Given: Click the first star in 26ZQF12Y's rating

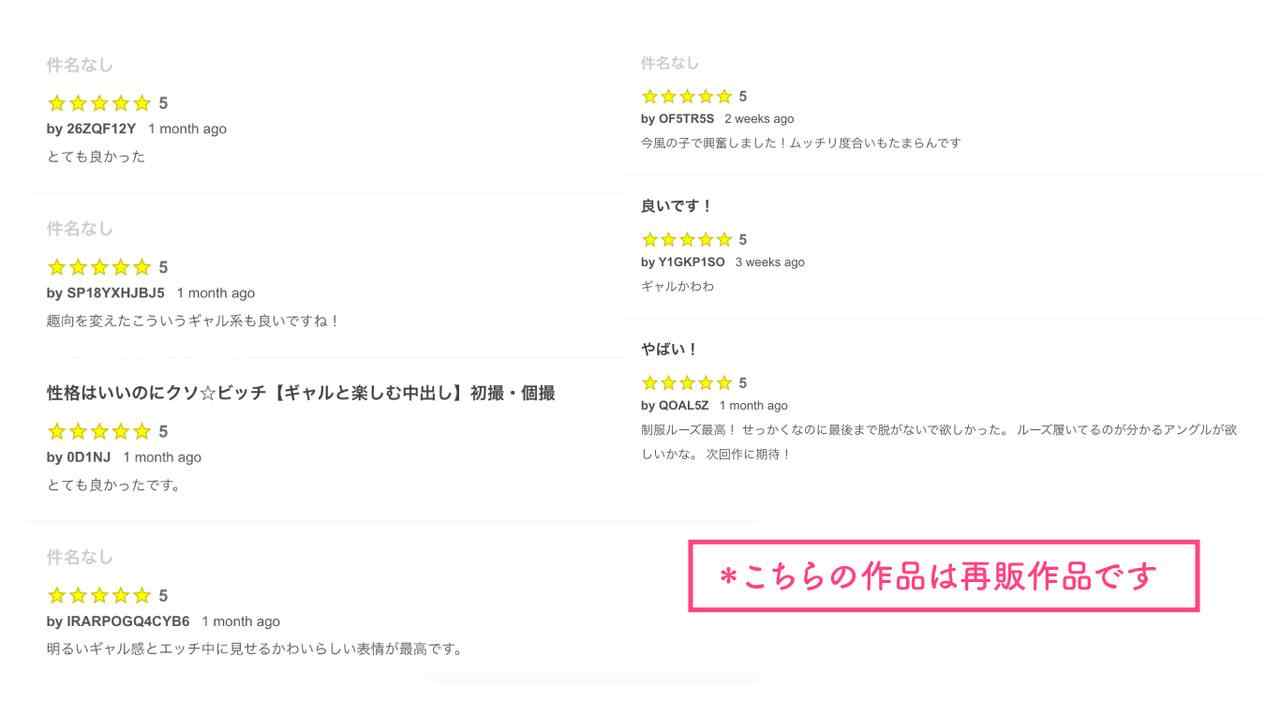Looking at the screenshot, I should click(x=56, y=103).
